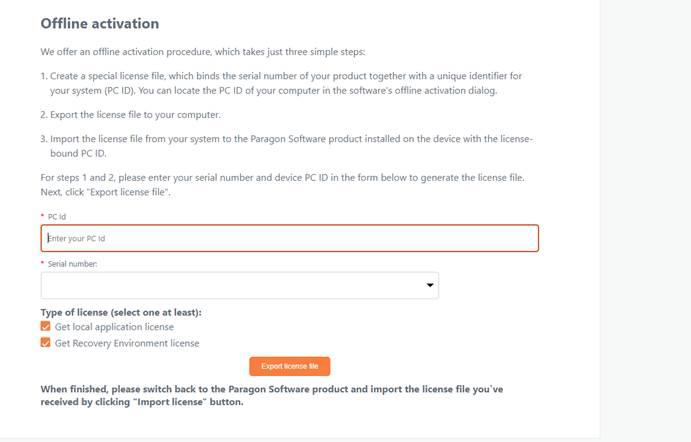Click the 'Enter your PC Id' input field
This screenshot has height=442, width=691.
coord(290,238)
